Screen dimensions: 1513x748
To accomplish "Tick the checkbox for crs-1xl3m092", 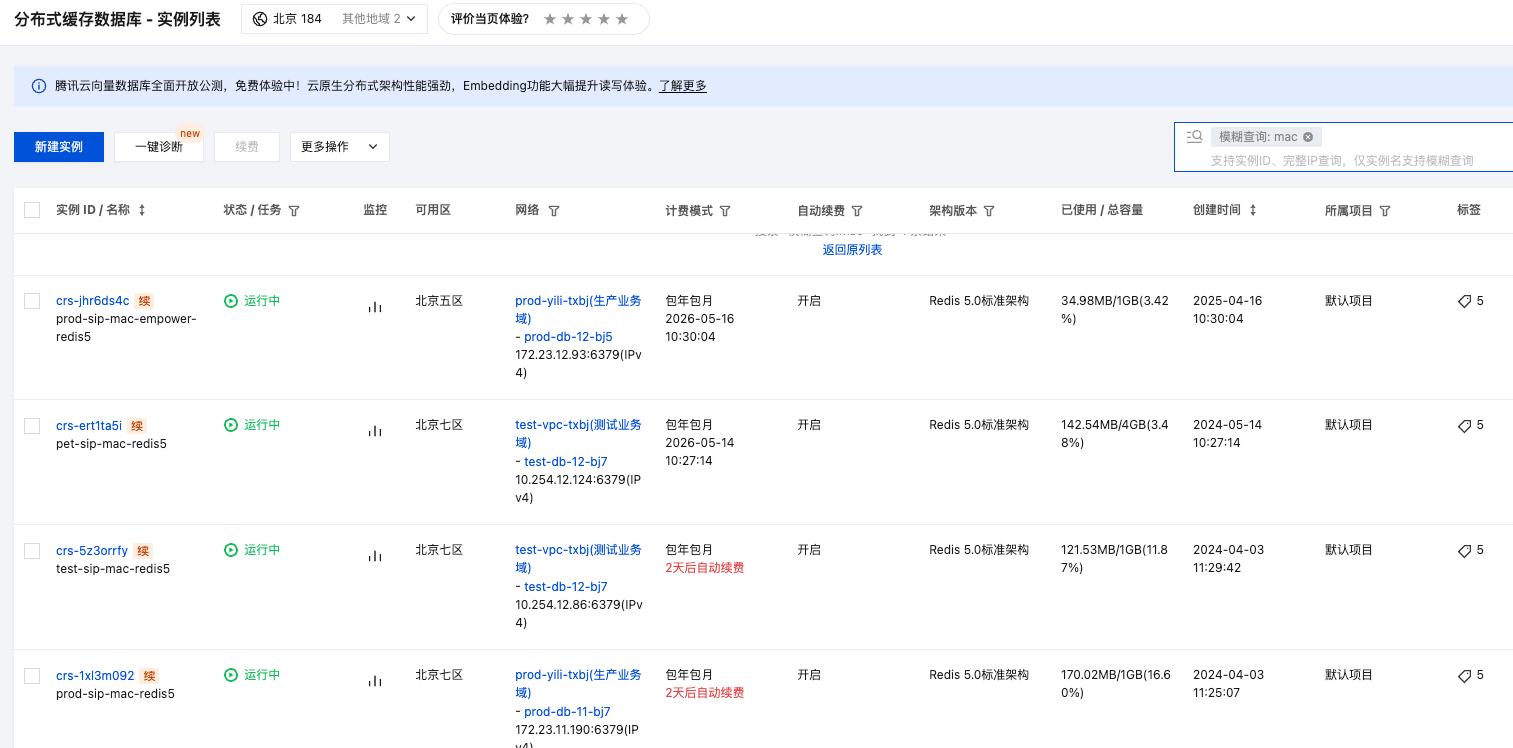I will pyautogui.click(x=32, y=676).
